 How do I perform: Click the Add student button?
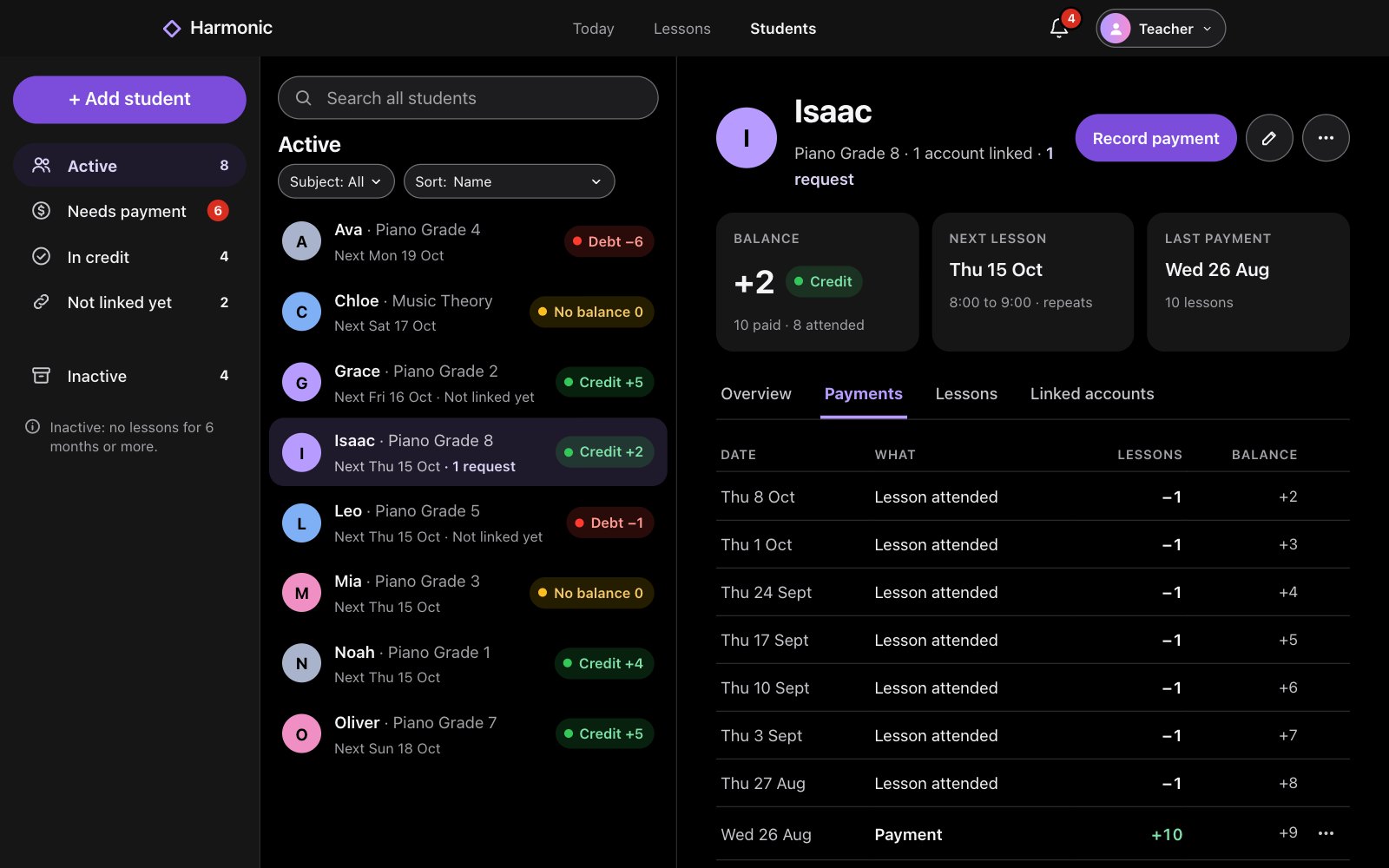click(129, 99)
